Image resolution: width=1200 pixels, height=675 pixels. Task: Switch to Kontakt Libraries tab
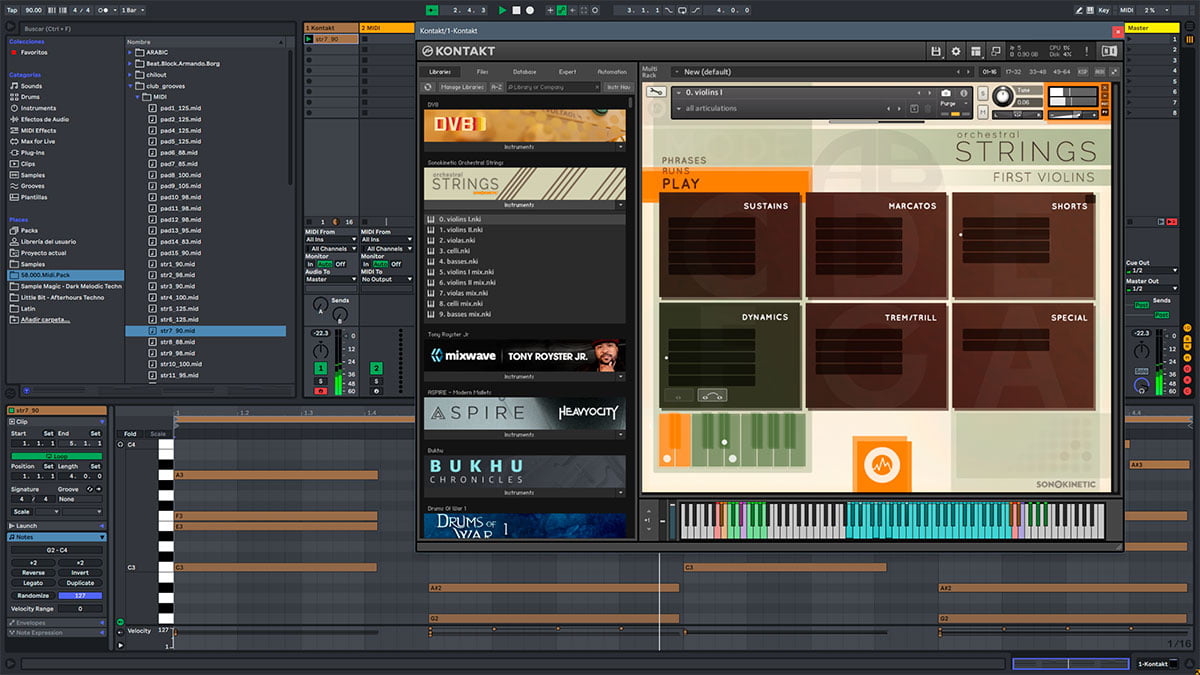[x=440, y=72]
